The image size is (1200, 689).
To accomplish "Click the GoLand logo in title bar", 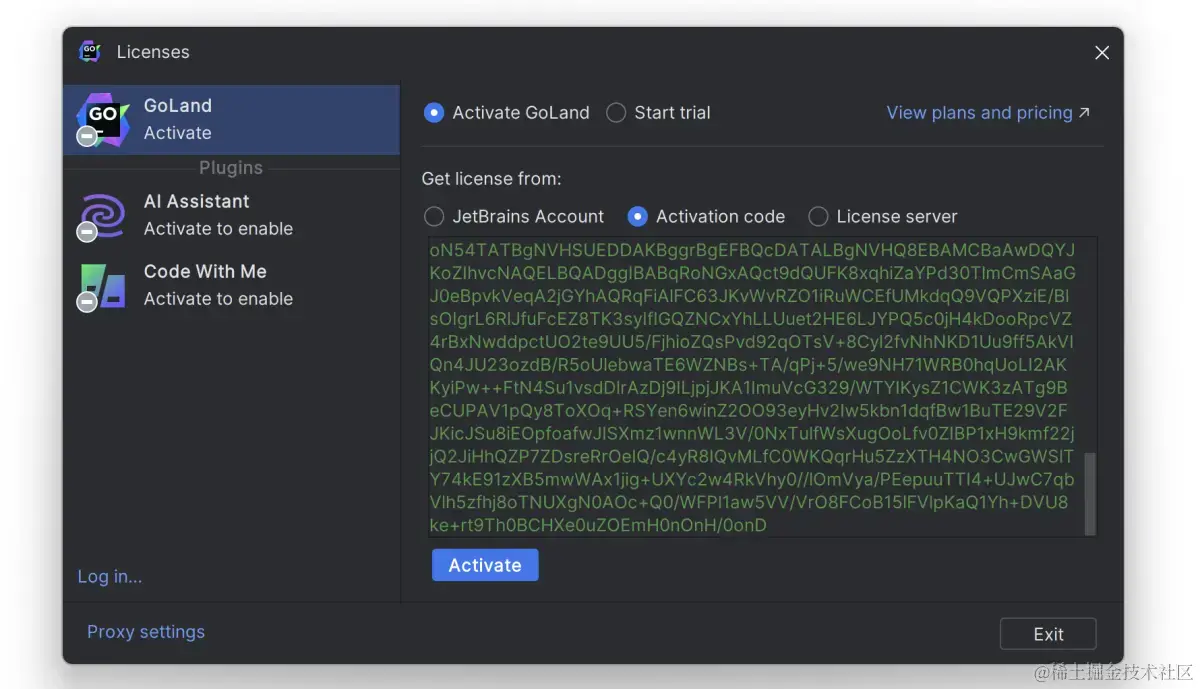I will coord(90,52).
